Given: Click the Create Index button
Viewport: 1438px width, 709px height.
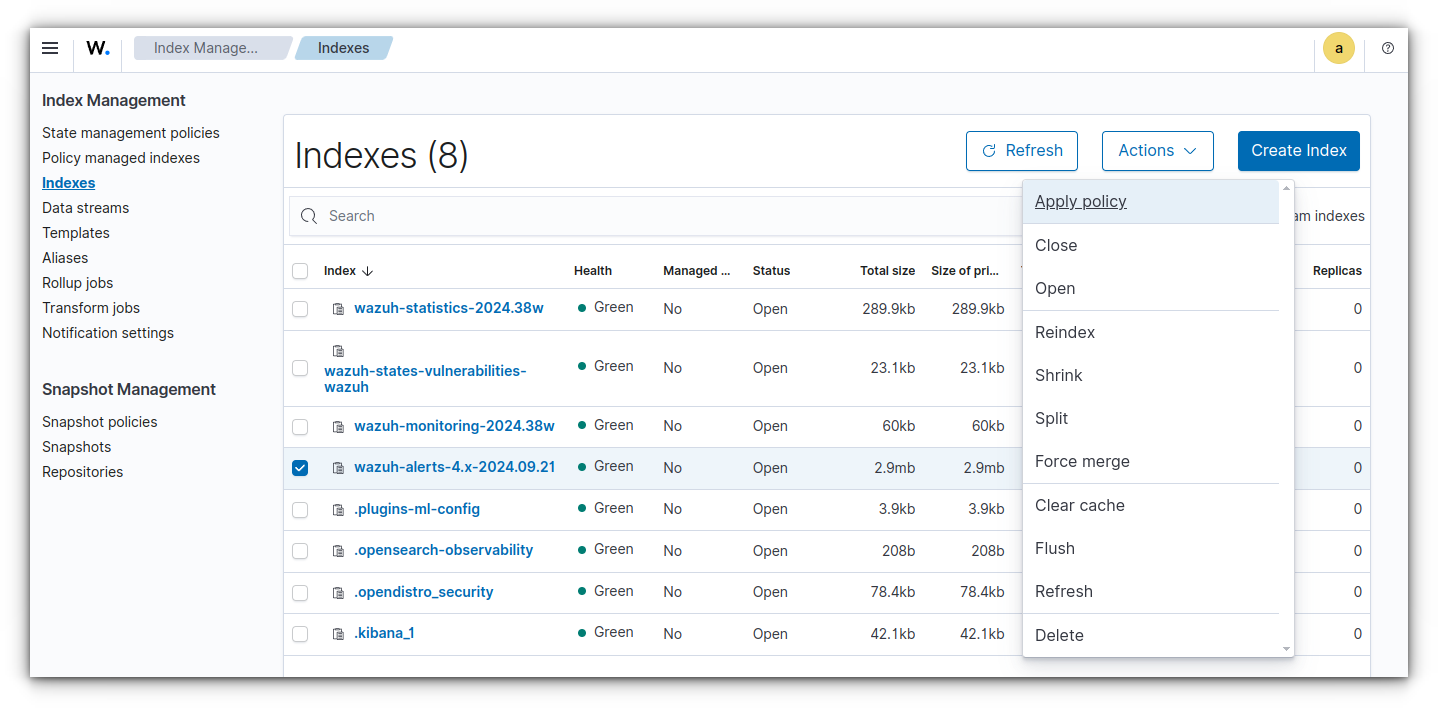Looking at the screenshot, I should coord(1298,151).
